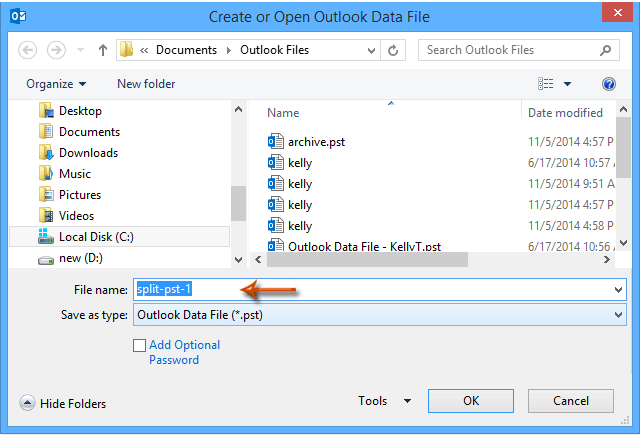640x435 pixels.
Task: Close the Create or Open Outlook Data File dialog
Action: (618, 12)
